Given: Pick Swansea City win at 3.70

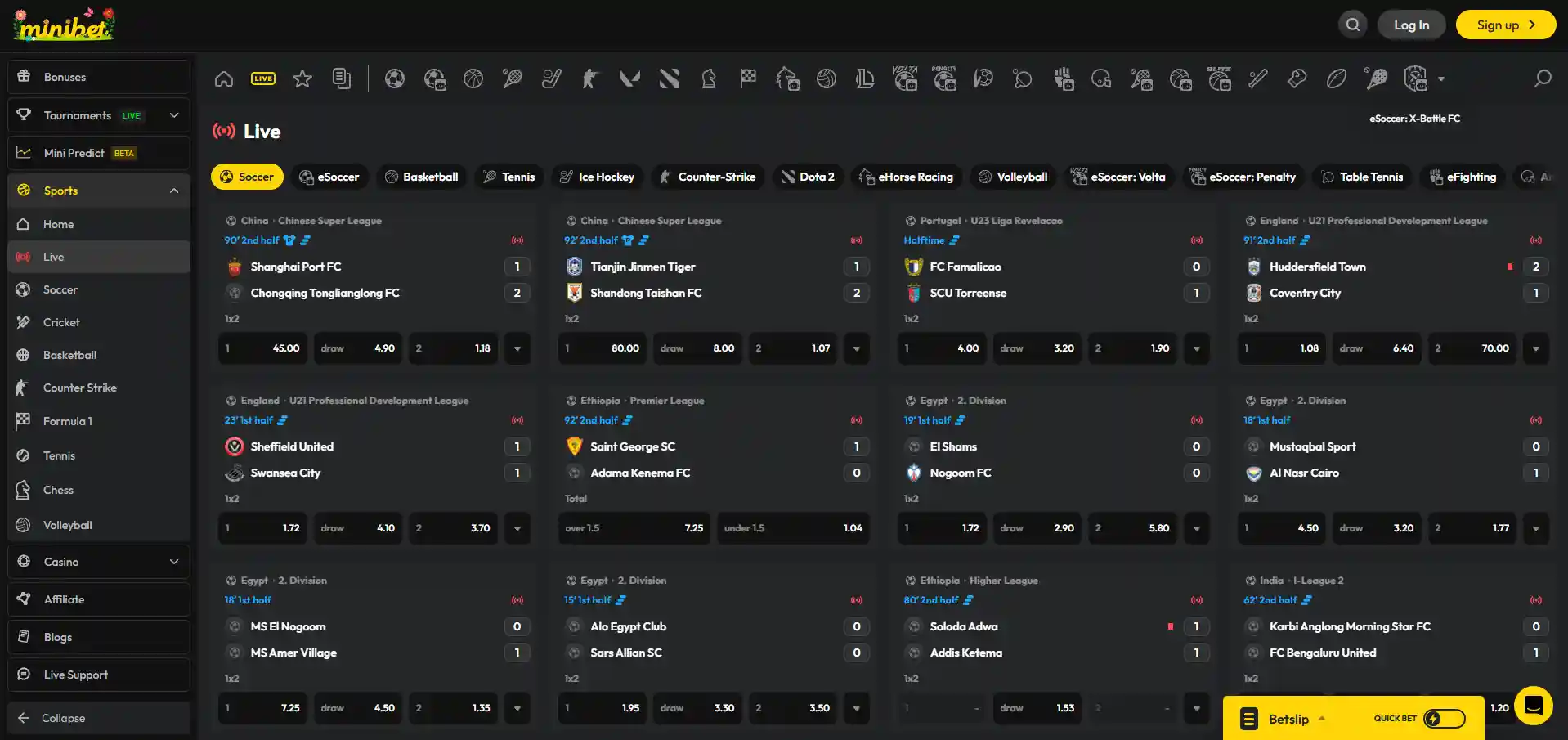Looking at the screenshot, I should pos(453,528).
